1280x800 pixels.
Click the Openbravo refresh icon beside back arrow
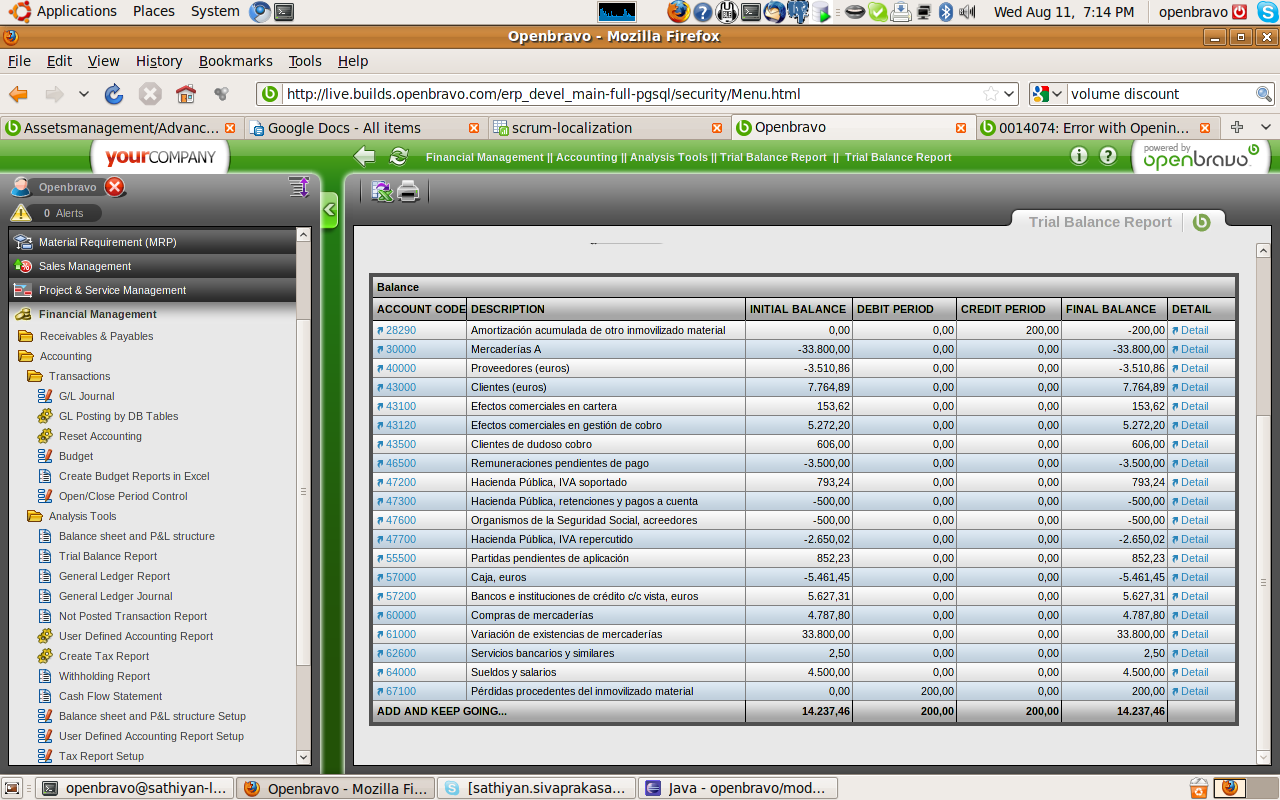coord(399,156)
